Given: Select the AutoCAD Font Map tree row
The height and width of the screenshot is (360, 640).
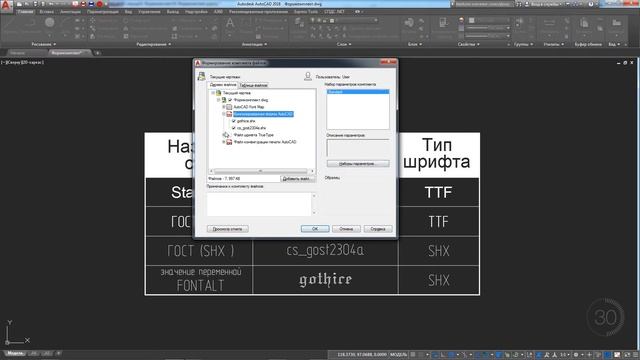Looking at the screenshot, I should click(249, 107).
